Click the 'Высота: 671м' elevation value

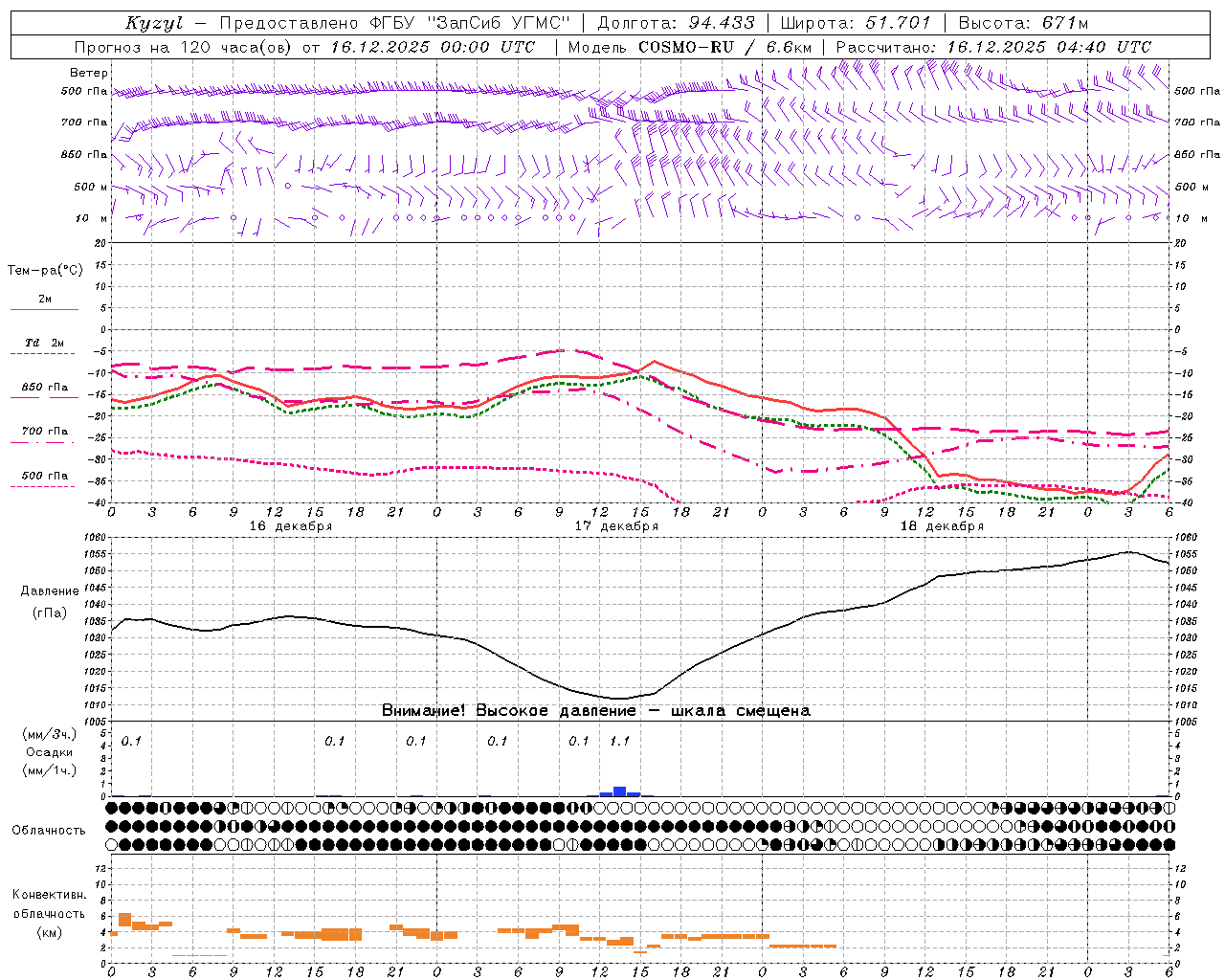click(1023, 23)
